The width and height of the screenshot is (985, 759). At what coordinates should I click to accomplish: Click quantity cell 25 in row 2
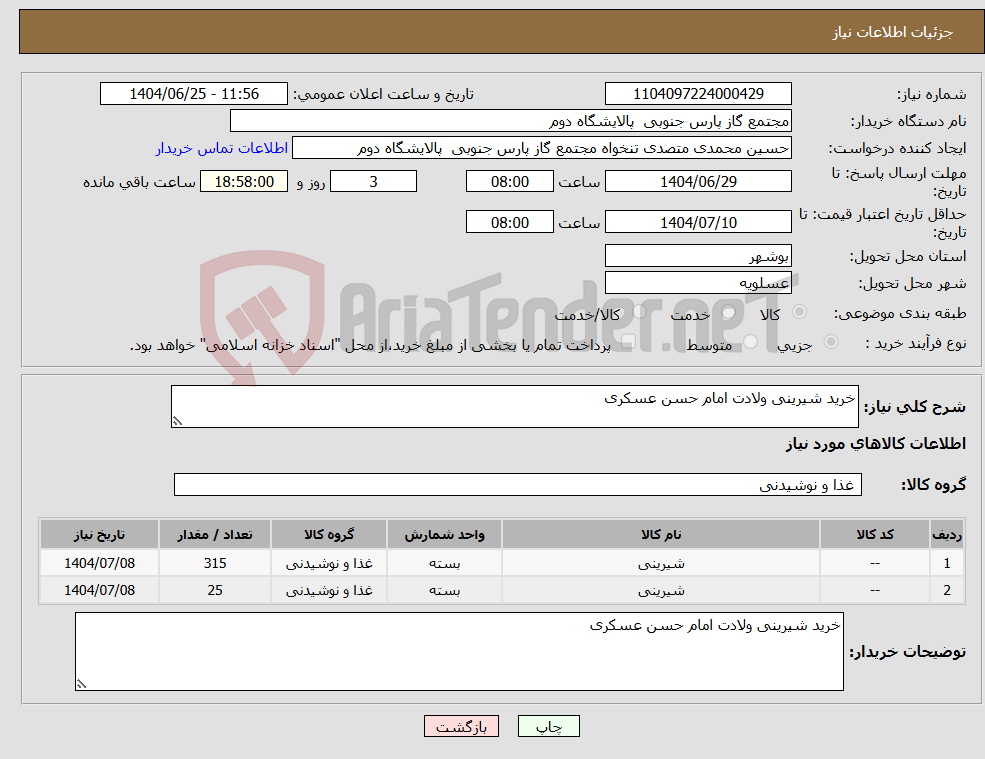tap(215, 590)
